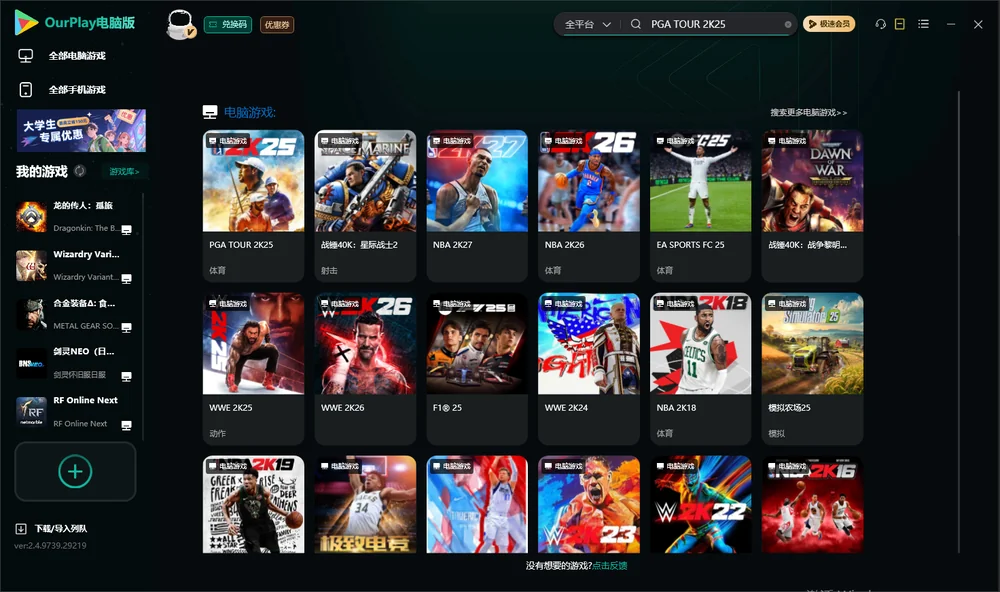Open the 极致电竞 basketball cover
Screen dimensions: 1000x592
tap(365, 504)
